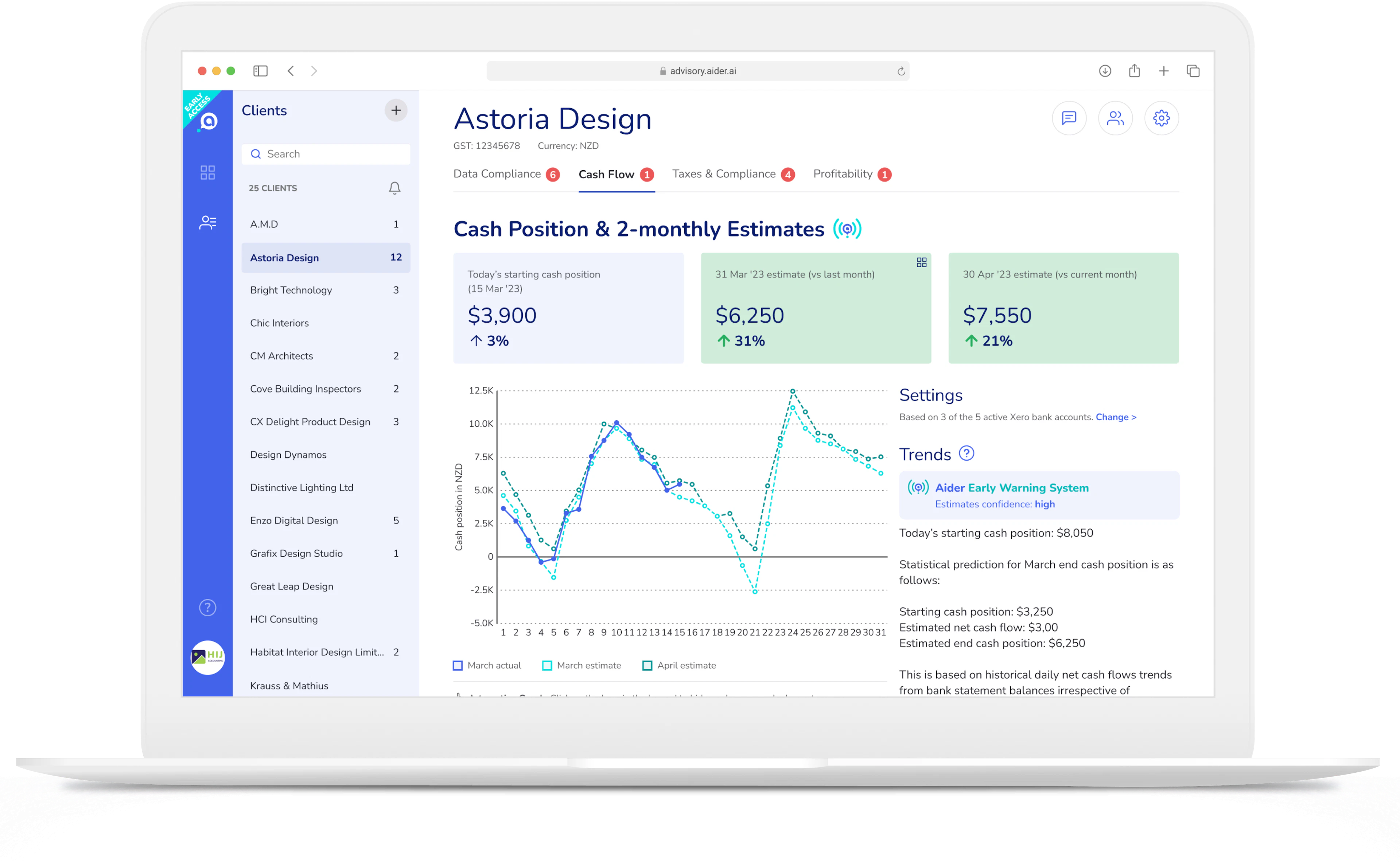Expand the grid icon on the 31 Mar estimate card
Viewport: 1400px width, 862px height.
pyautogui.click(x=922, y=262)
